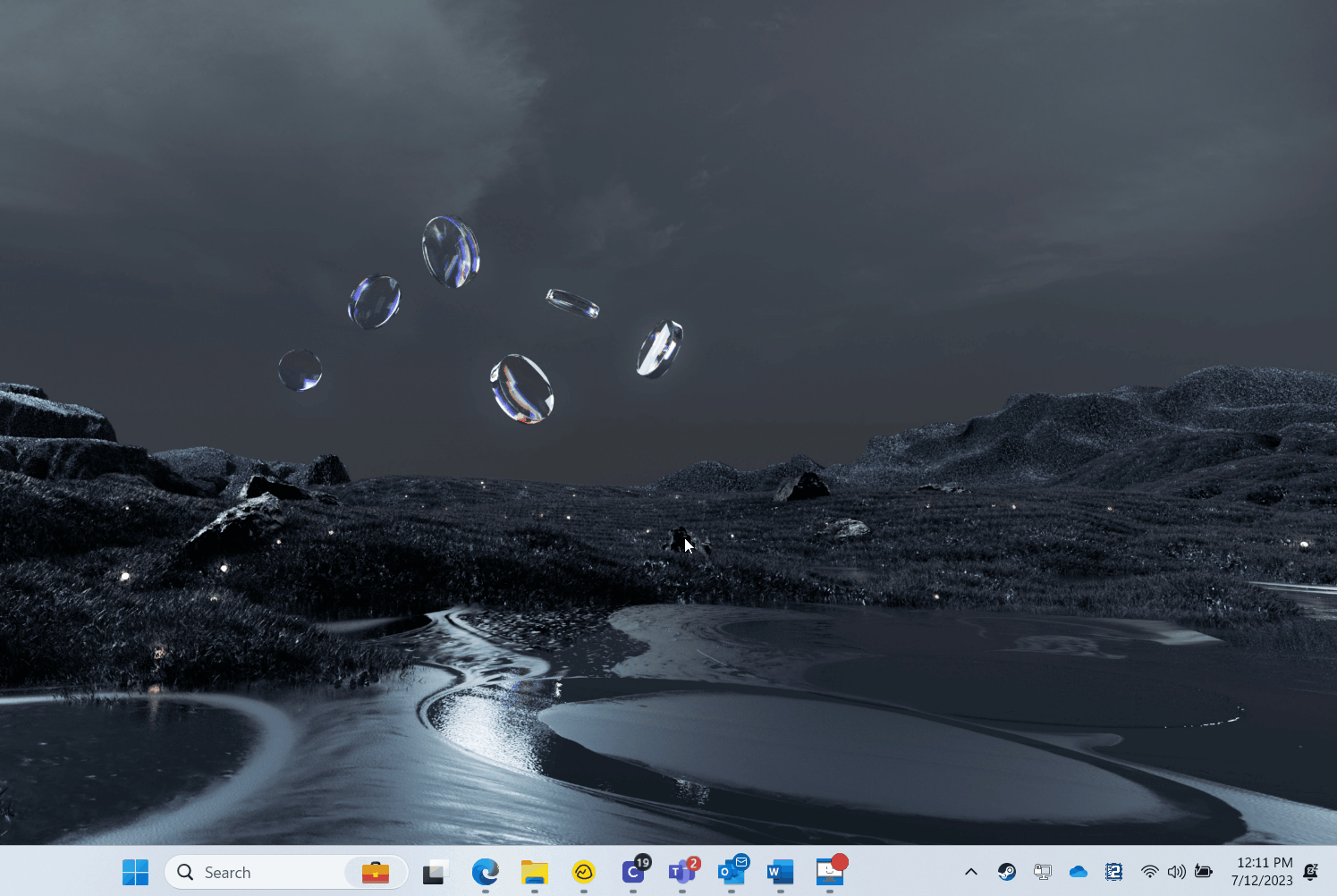Check battery charging status icon
The image size is (1337, 896).
click(x=1204, y=872)
